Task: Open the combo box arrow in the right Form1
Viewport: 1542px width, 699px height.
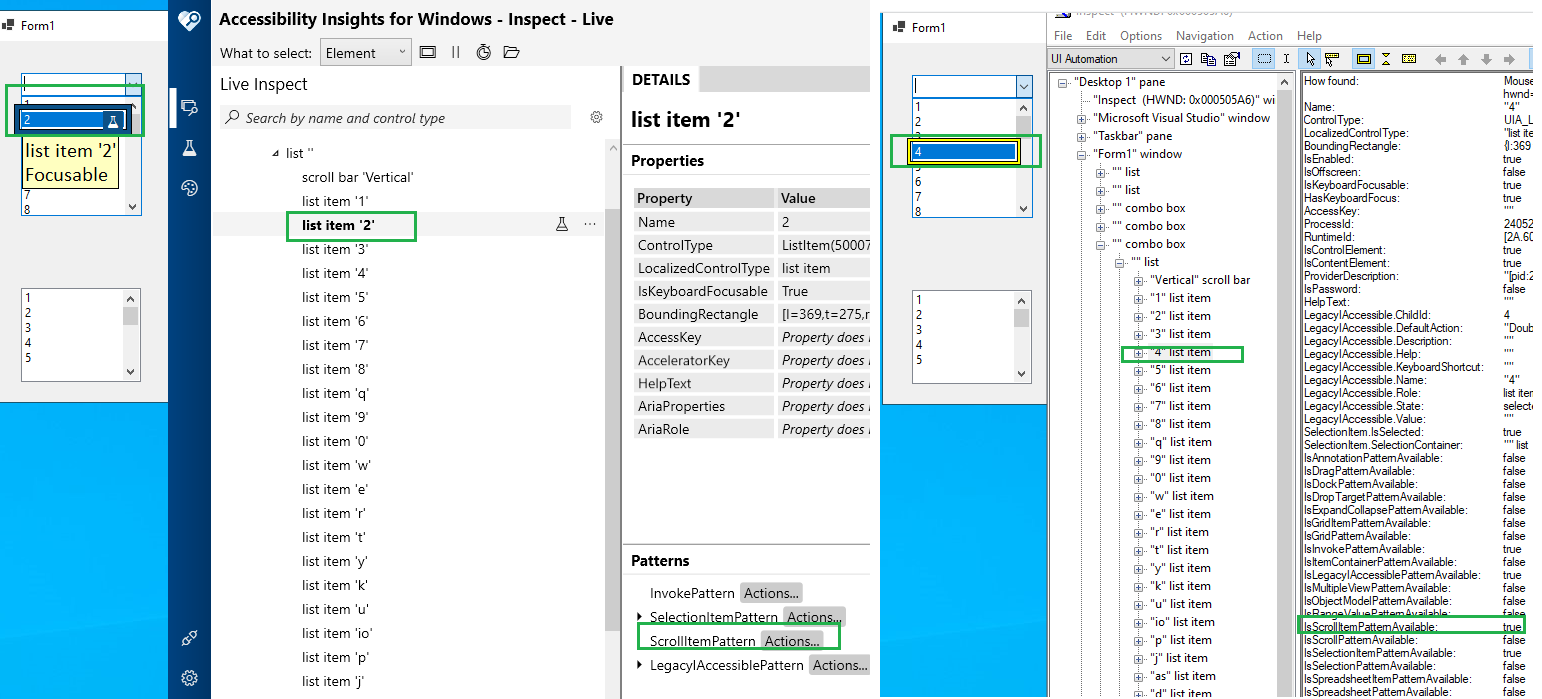Action: tap(1022, 87)
